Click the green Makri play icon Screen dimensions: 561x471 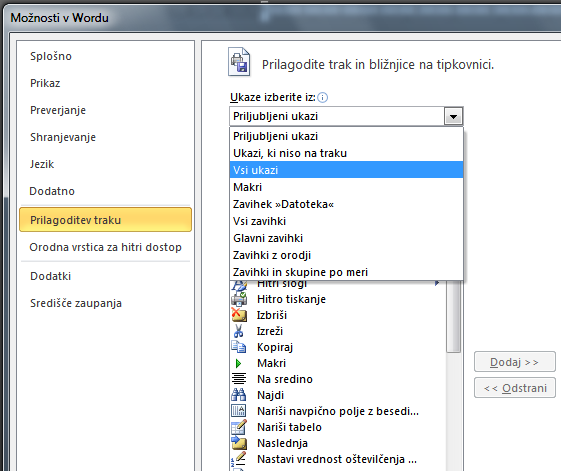click(x=238, y=363)
